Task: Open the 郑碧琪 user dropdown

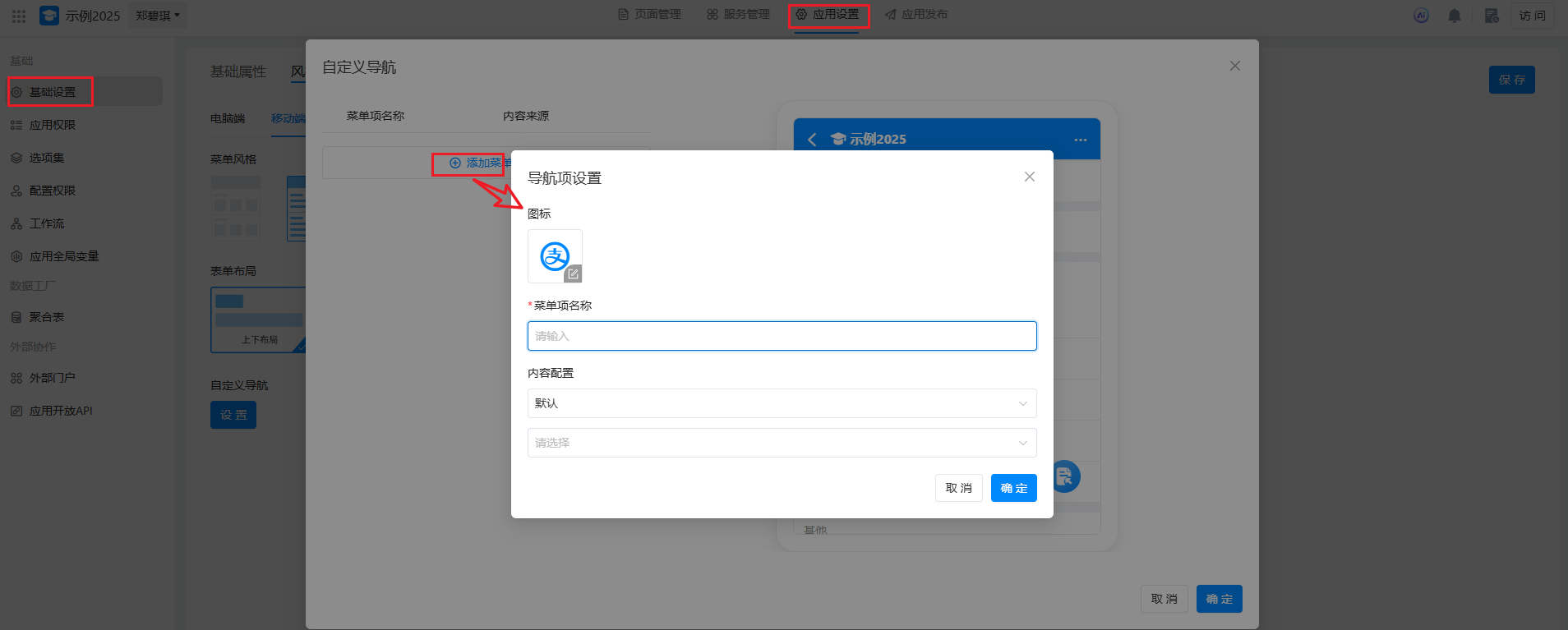Action: 157,16
